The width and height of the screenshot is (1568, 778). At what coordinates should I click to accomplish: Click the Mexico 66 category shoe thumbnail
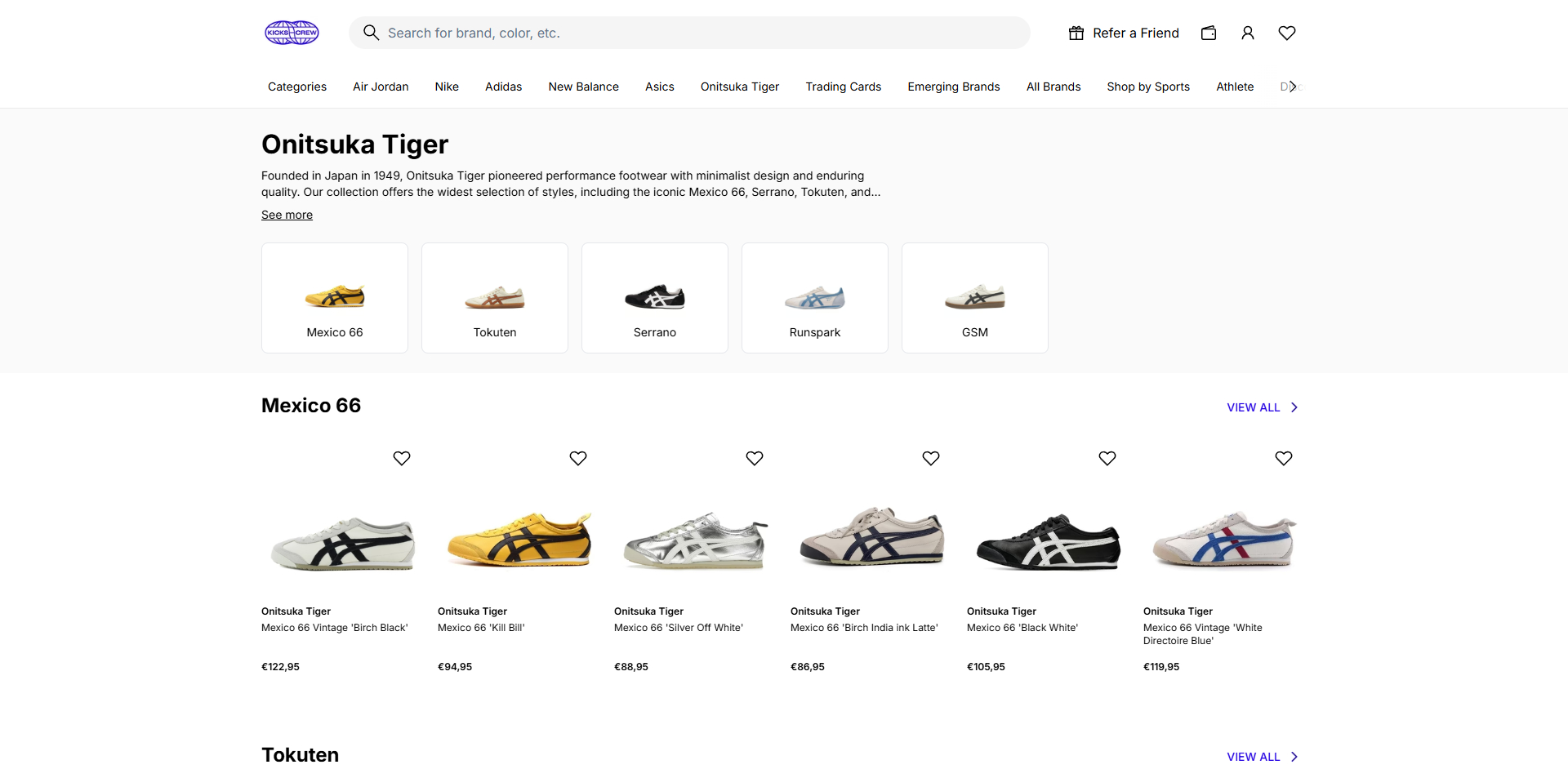tap(334, 297)
